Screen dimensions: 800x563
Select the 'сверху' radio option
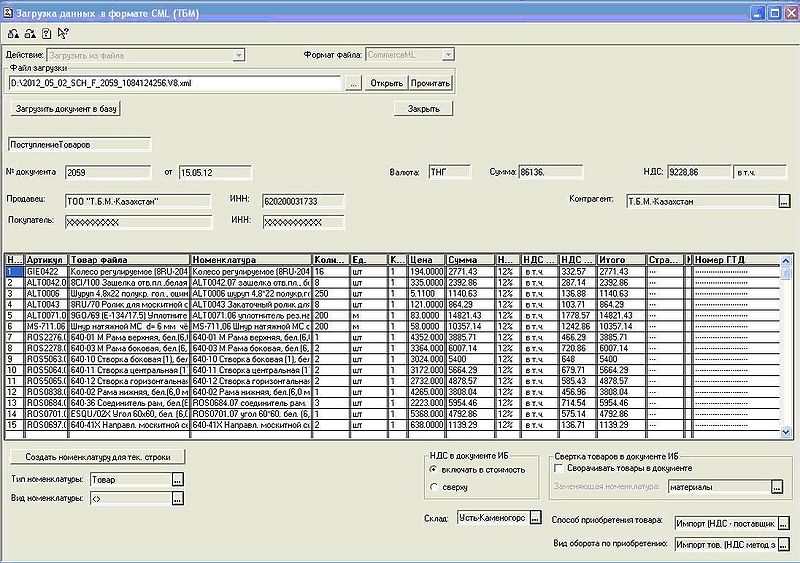(x=432, y=487)
